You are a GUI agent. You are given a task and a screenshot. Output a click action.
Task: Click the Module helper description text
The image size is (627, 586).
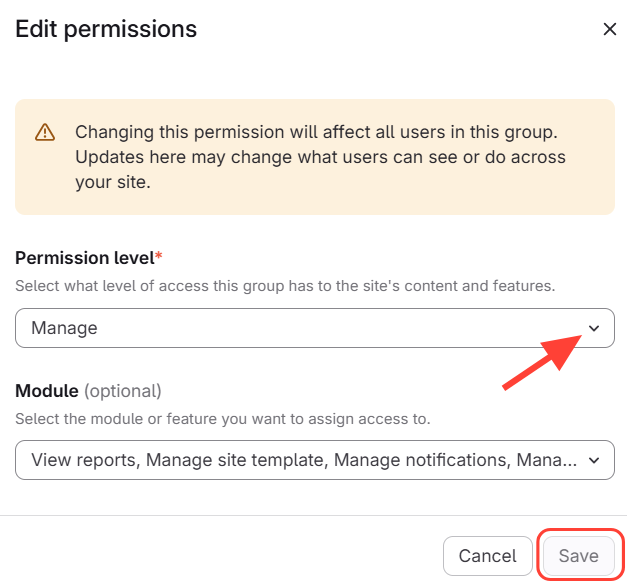(223, 418)
